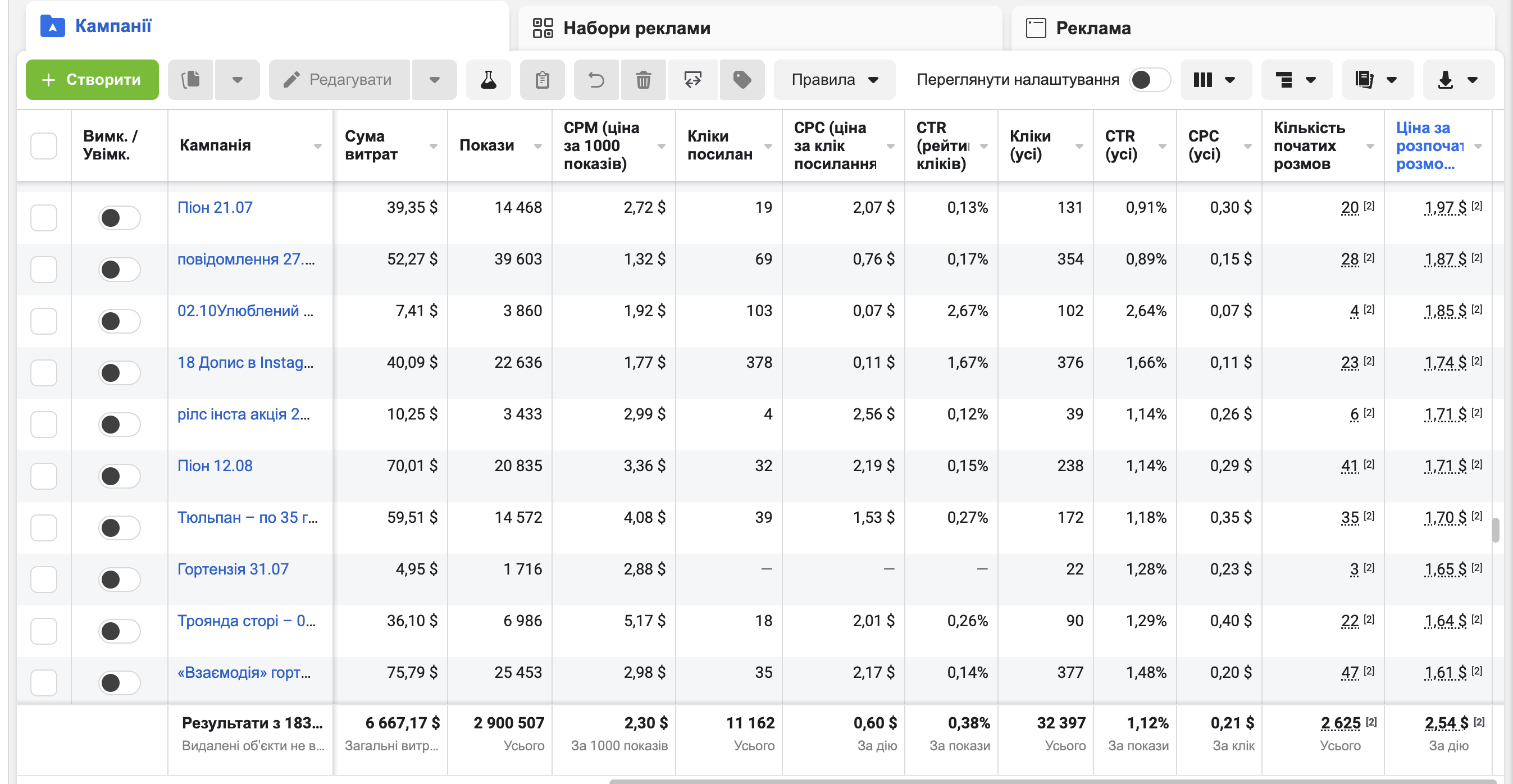1513x784 pixels.
Task: Click the duplicate campaign icon
Action: 190,79
